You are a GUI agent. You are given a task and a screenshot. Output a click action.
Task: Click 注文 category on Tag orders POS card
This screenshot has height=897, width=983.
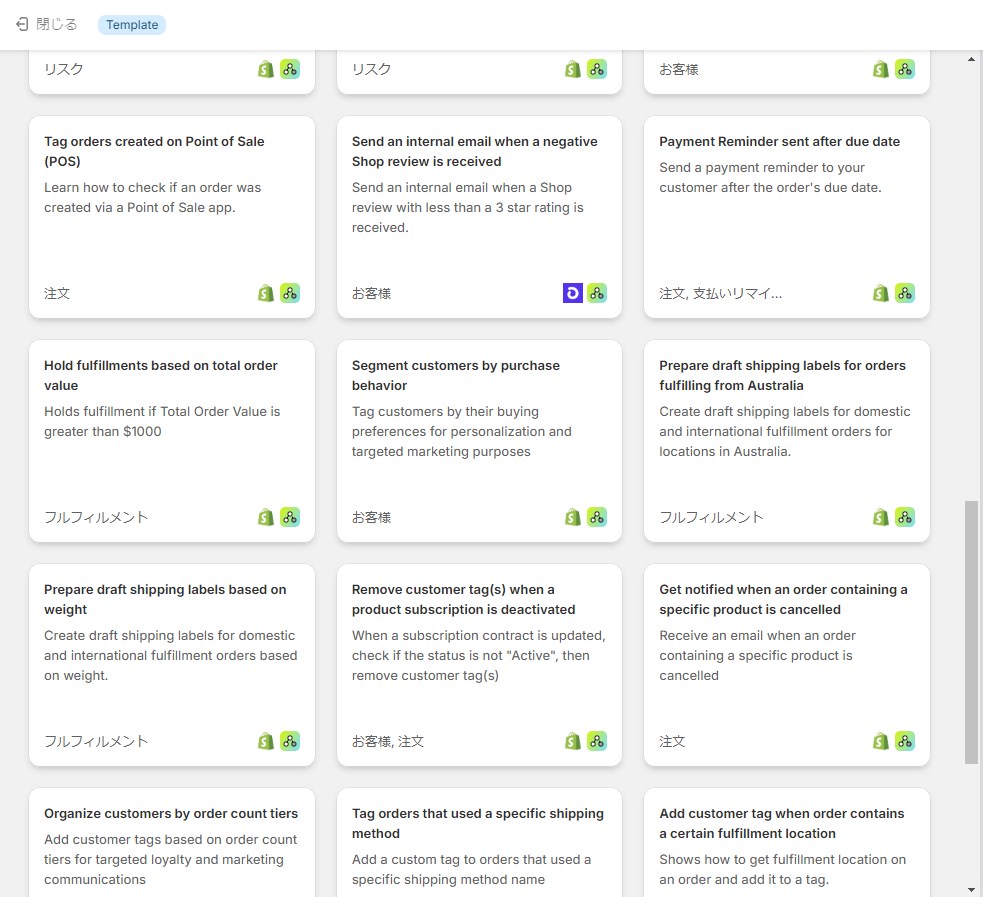[x=57, y=293]
